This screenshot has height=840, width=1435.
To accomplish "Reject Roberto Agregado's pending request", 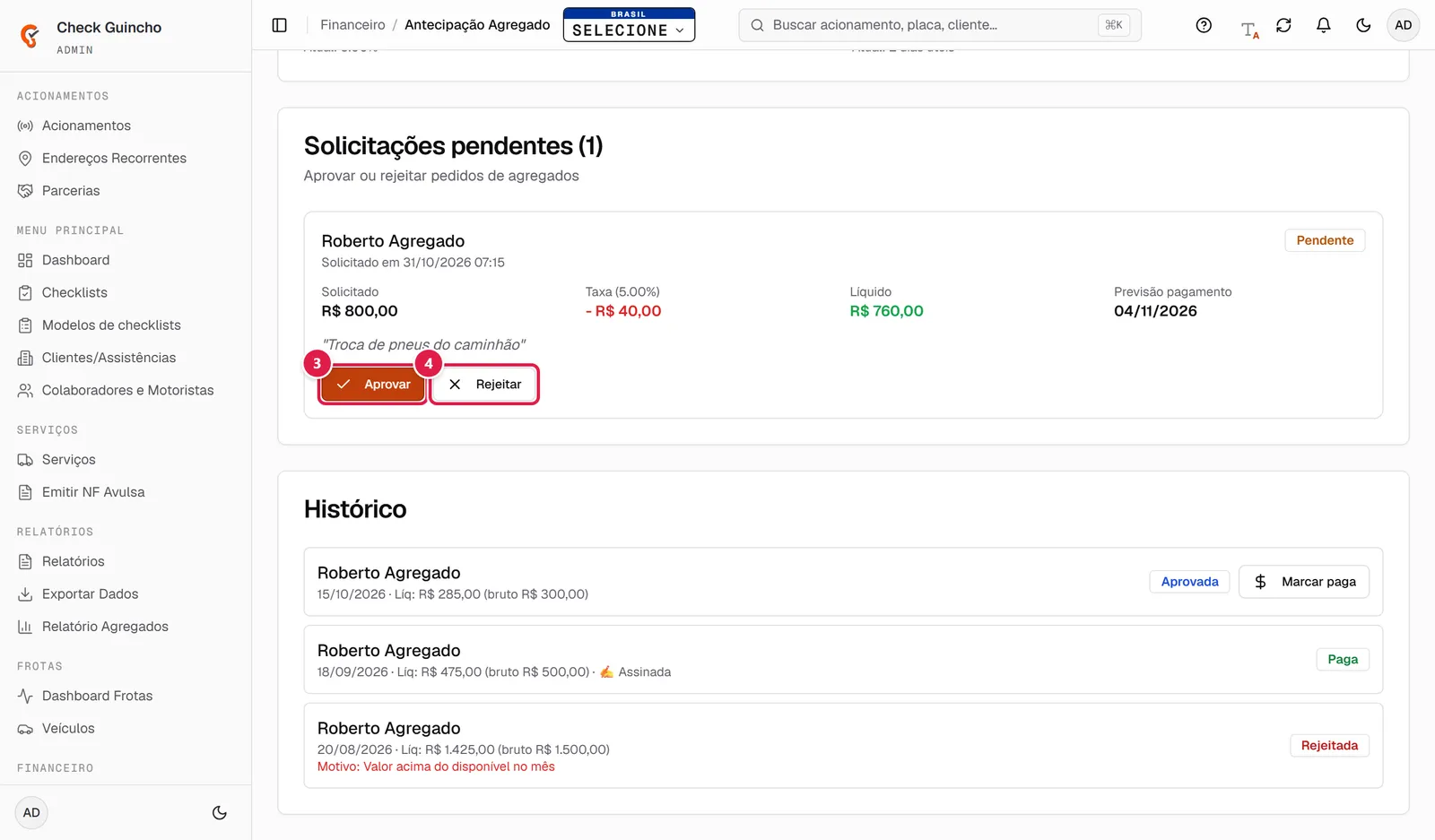I will [x=484, y=385].
